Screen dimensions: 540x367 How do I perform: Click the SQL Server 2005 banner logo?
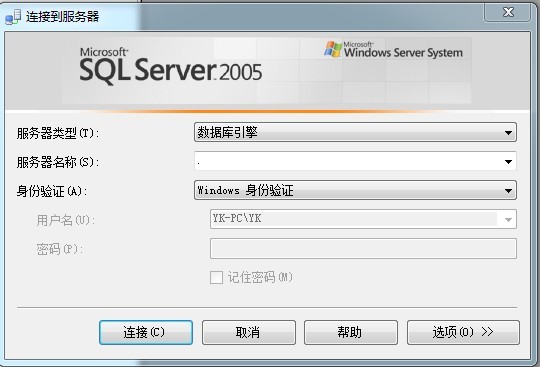(170, 66)
